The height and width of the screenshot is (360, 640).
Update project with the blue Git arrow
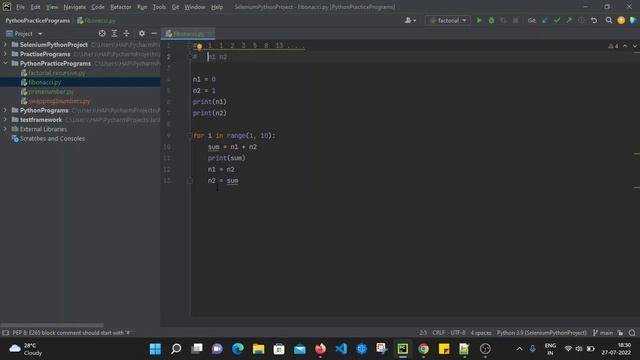(x=544, y=20)
